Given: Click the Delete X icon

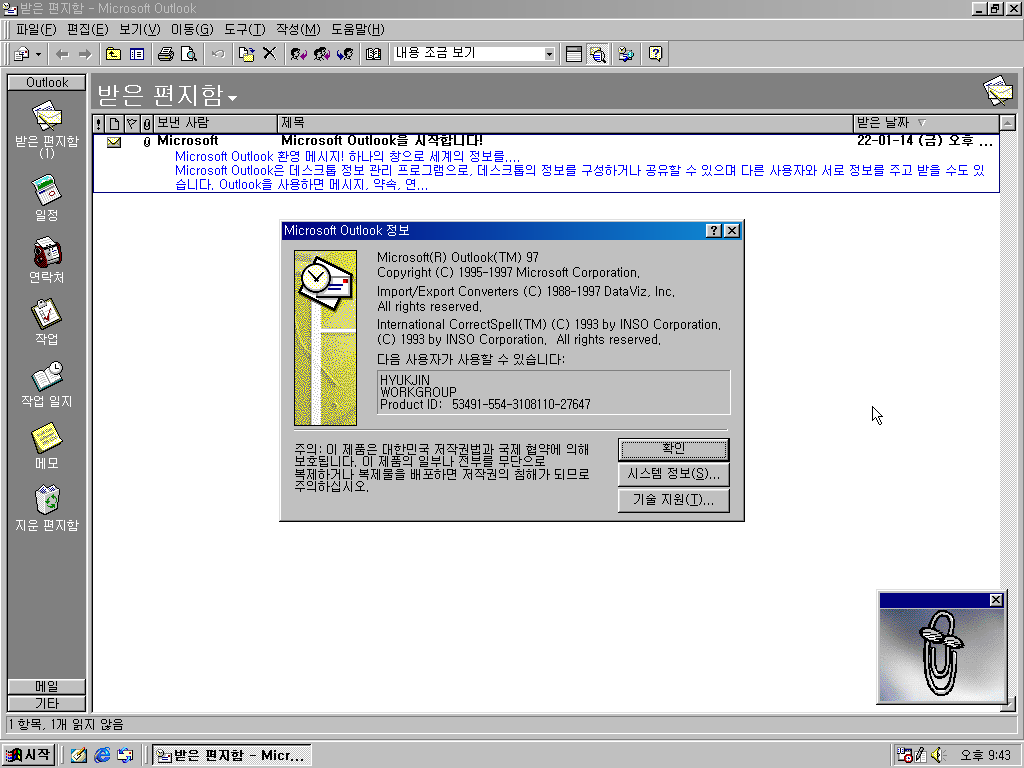Looking at the screenshot, I should (269, 54).
